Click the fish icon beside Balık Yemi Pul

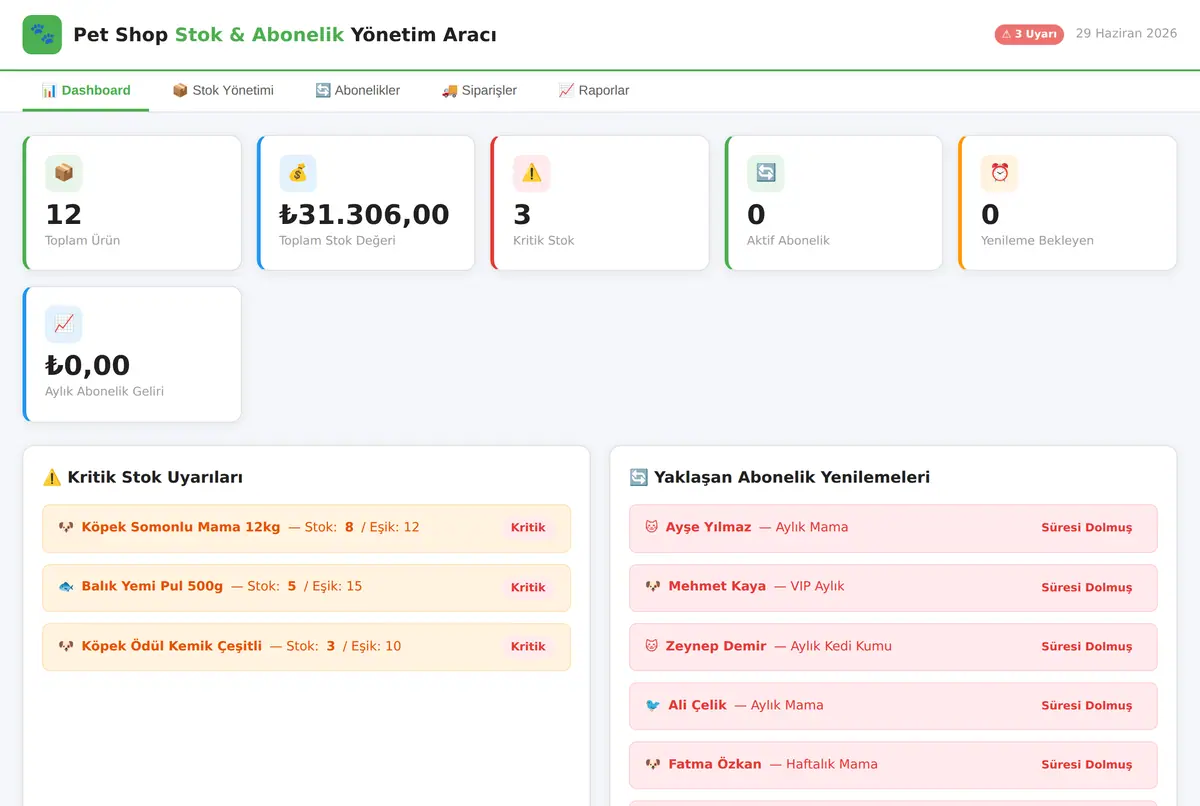click(66, 586)
